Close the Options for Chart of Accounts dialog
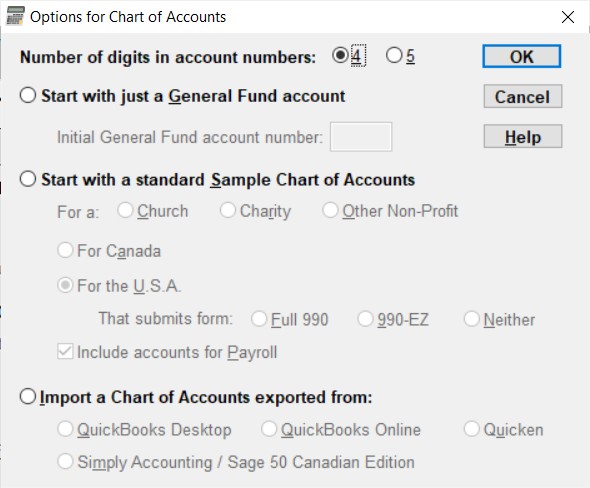This screenshot has width=590, height=488. (x=568, y=17)
